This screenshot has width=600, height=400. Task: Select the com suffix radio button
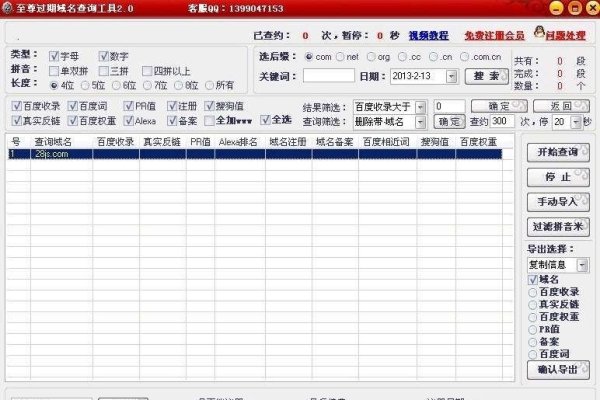pyautogui.click(x=309, y=57)
